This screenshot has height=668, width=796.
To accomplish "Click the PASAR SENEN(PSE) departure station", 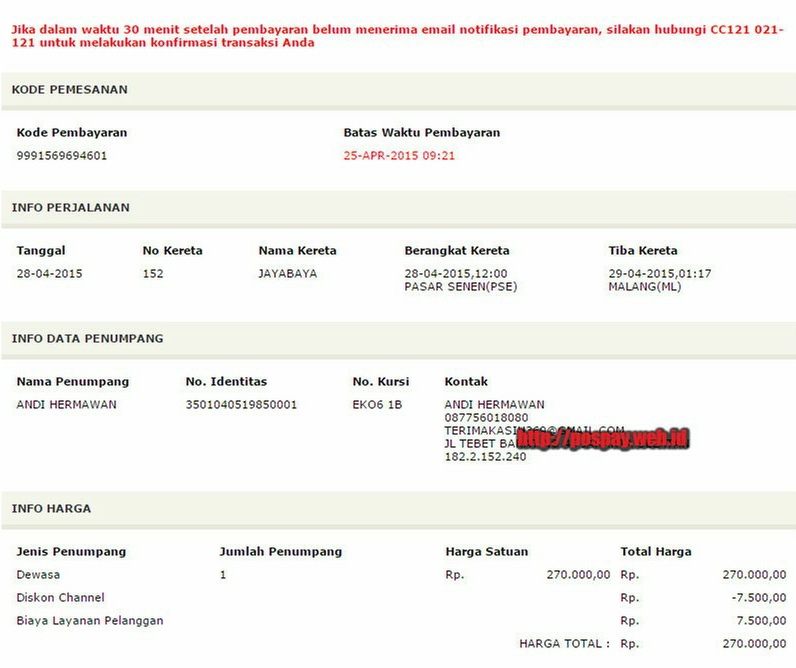I will [x=461, y=287].
